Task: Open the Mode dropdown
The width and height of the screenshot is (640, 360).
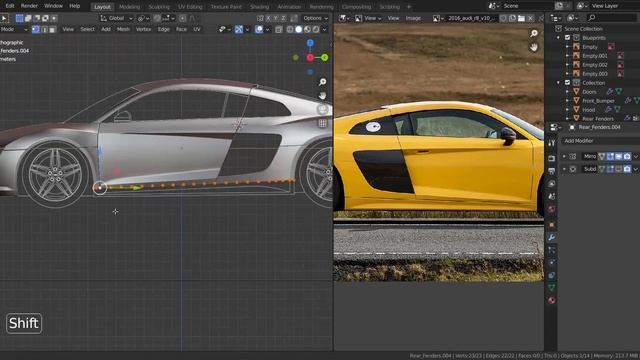Action: click(x=13, y=29)
